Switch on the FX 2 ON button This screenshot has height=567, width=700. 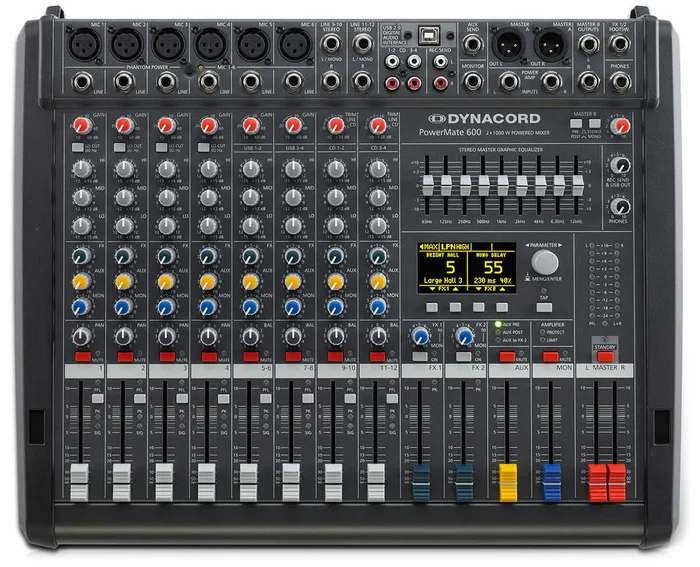pos(463,357)
